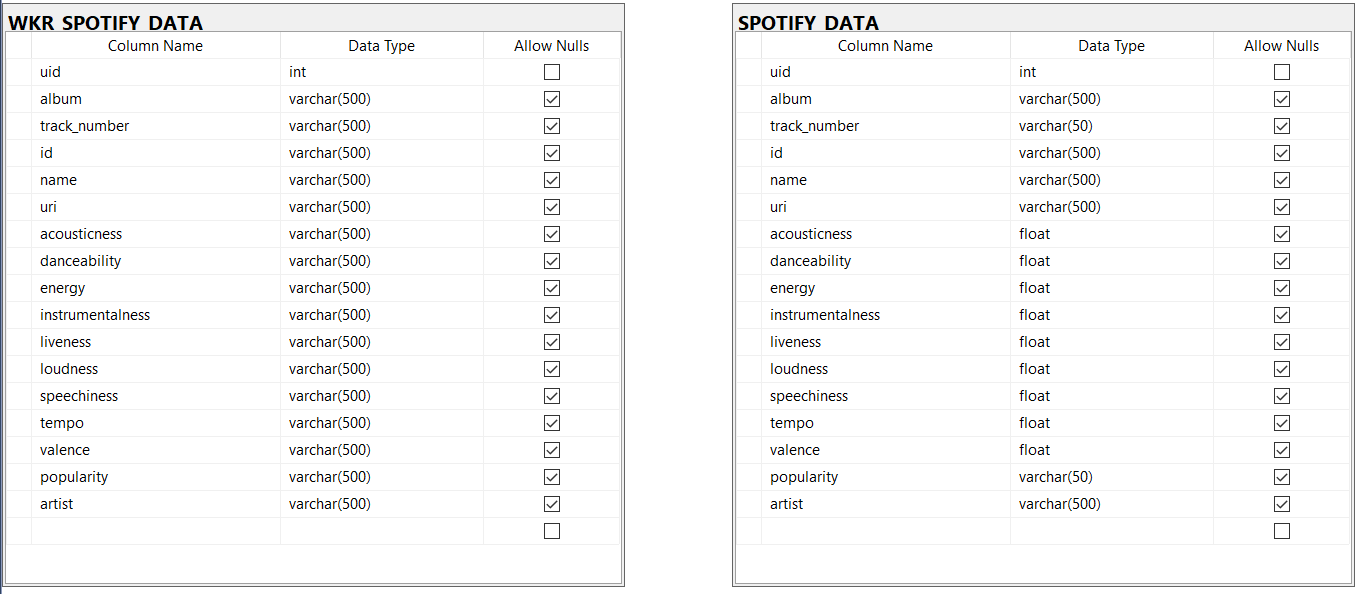Select the instrumentalness row in SPOTIFY DATA
This screenshot has width=1364, height=594.
(747, 314)
